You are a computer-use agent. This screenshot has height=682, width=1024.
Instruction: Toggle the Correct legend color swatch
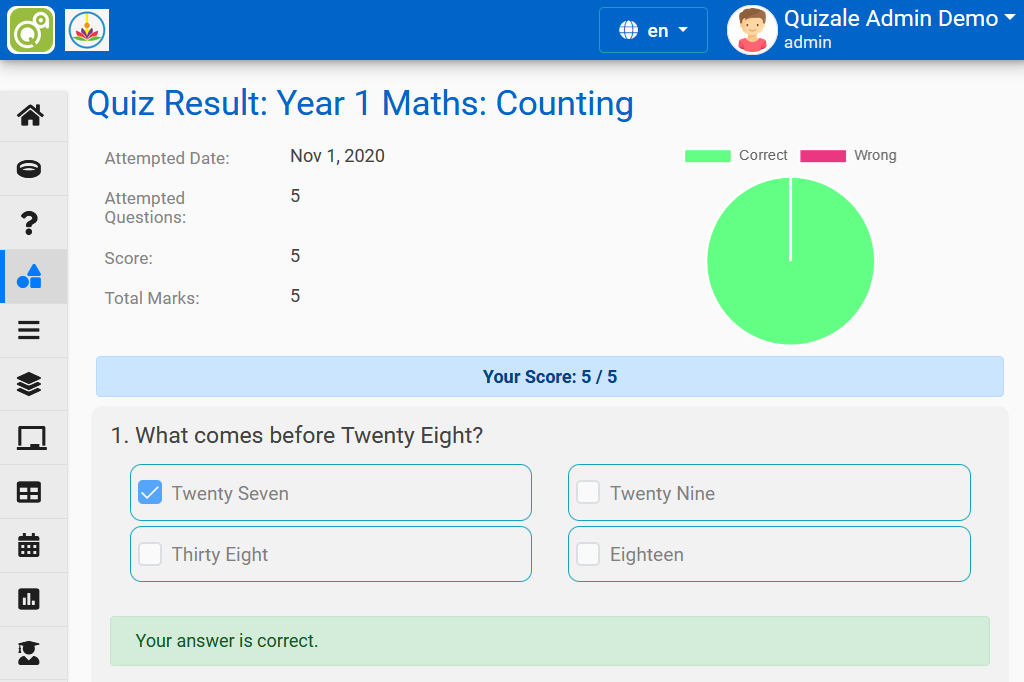(x=707, y=156)
